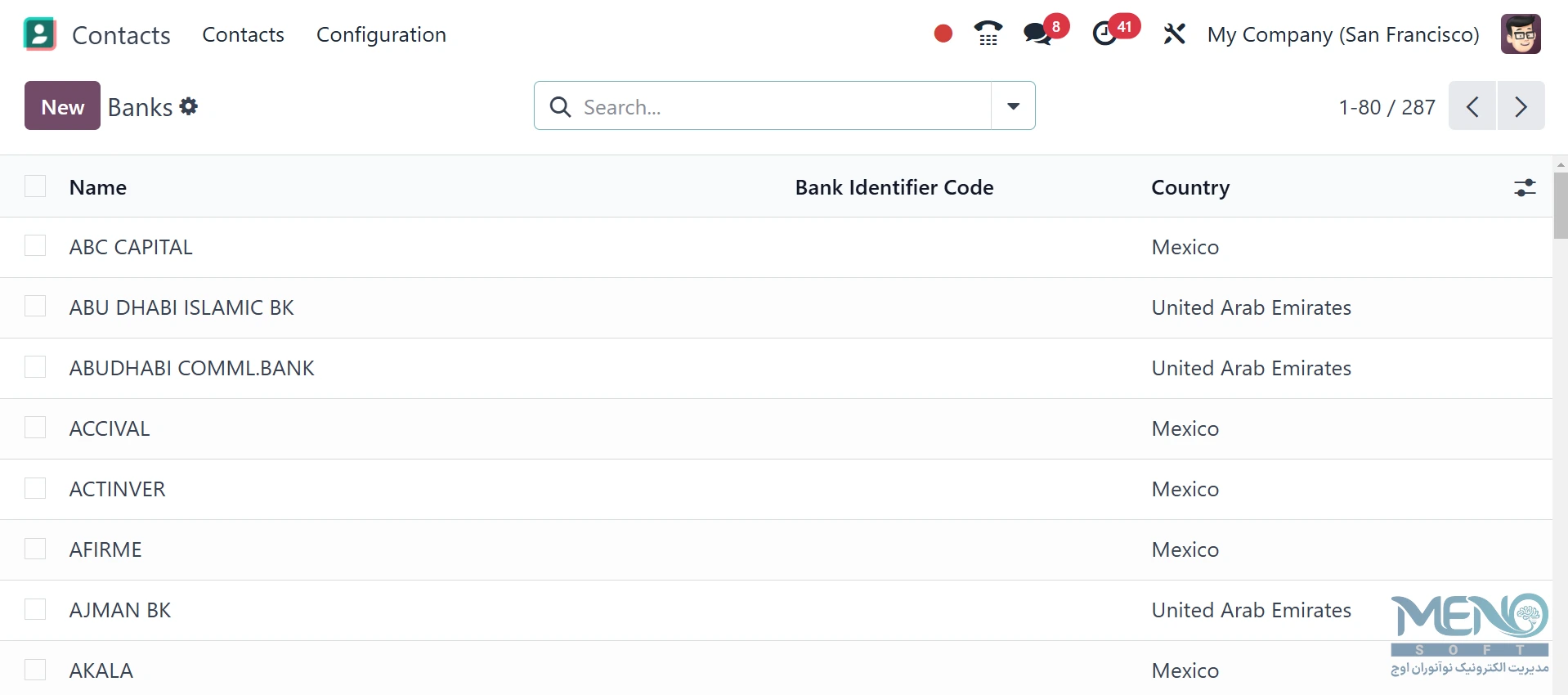
Task: Check the ACTINVER row checkbox
Action: 35,488
